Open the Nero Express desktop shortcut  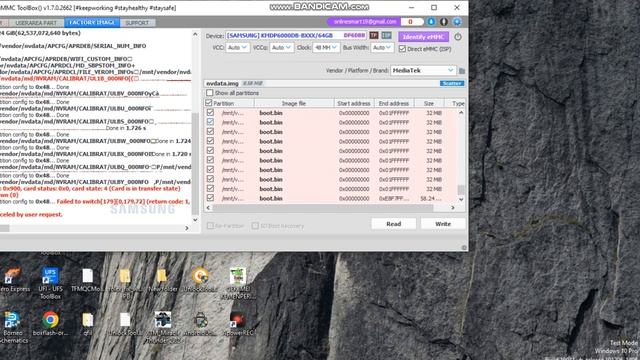coord(13,281)
